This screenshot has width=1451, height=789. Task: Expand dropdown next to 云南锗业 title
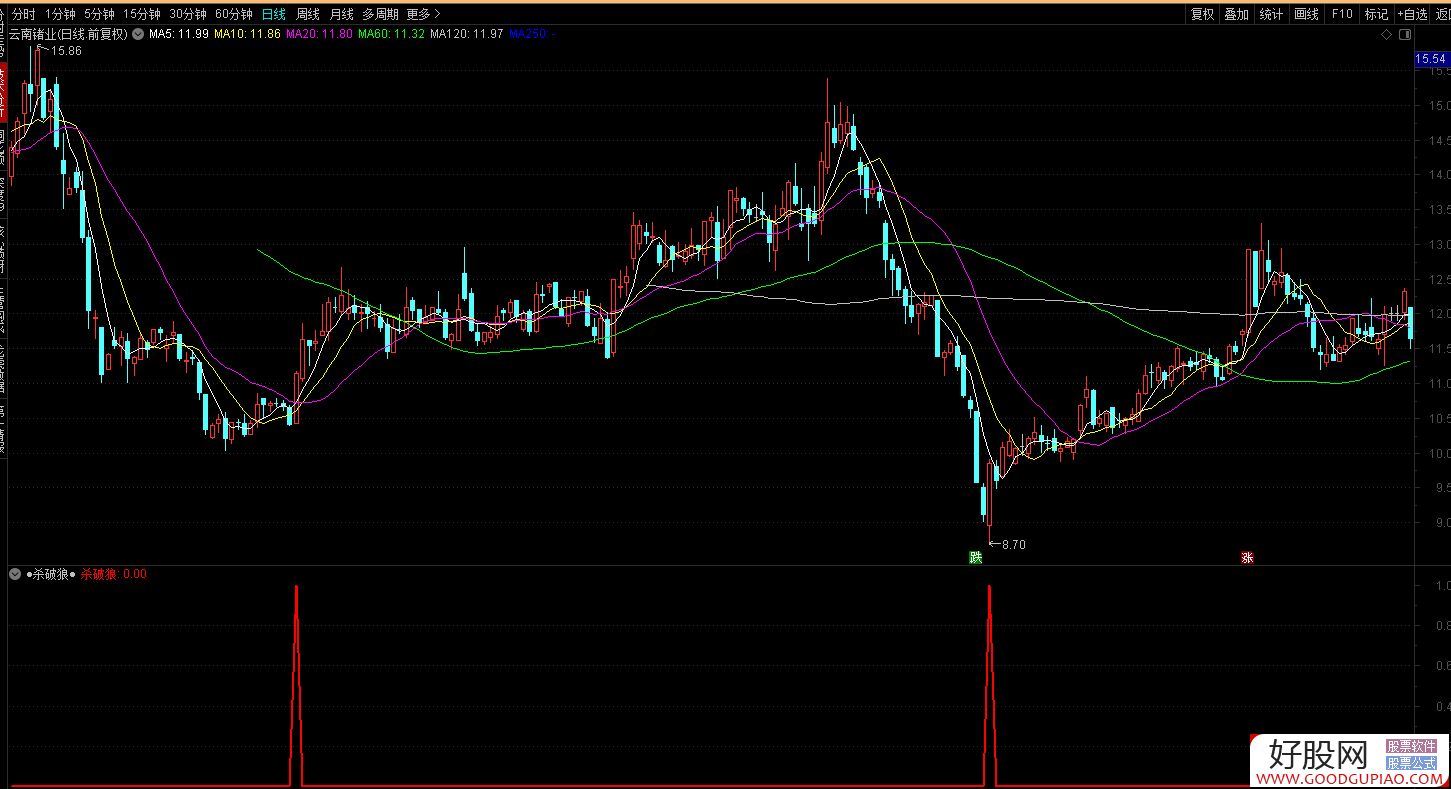coord(137,34)
